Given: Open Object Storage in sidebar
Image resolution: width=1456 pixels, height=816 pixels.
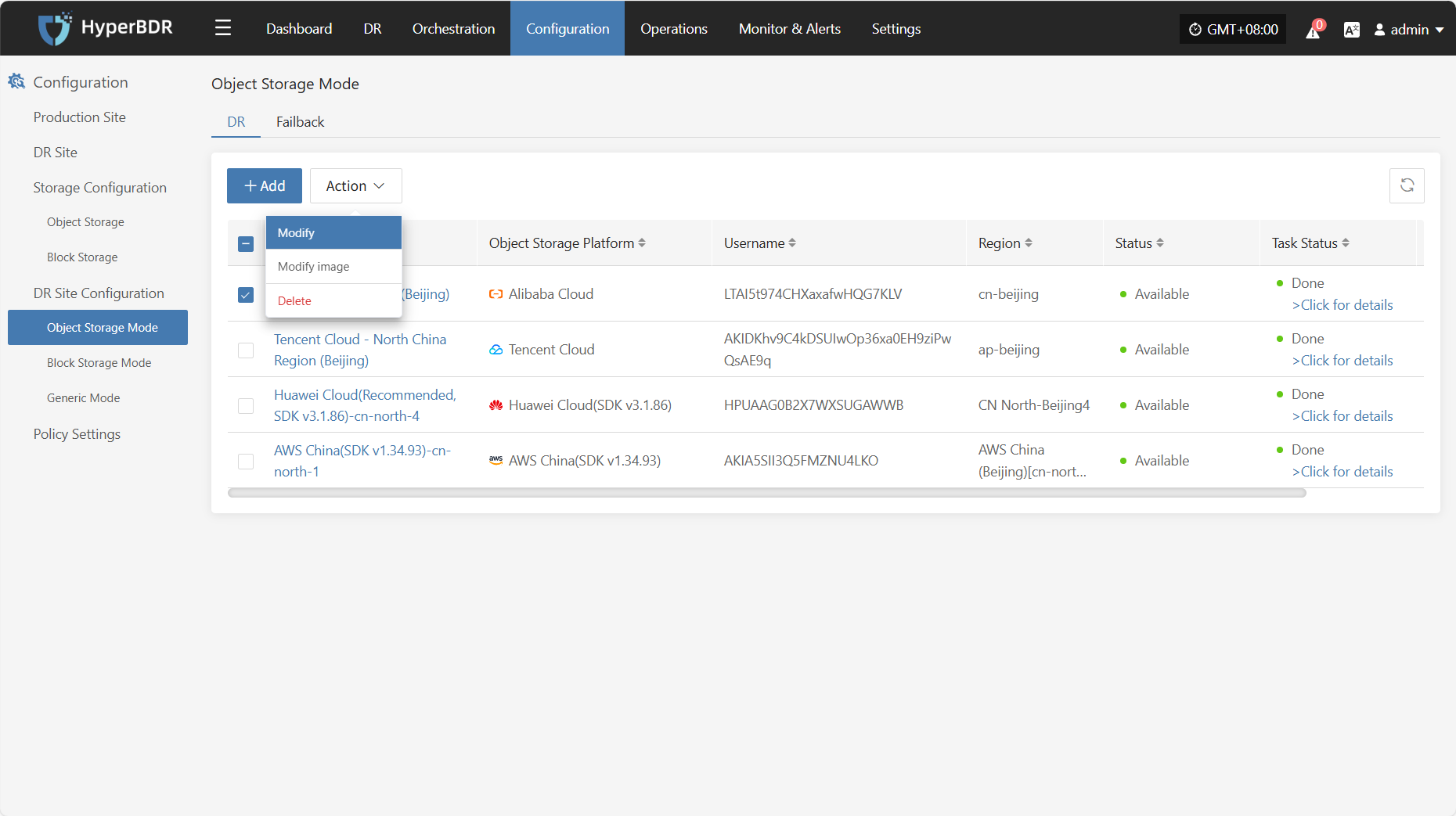Looking at the screenshot, I should (85, 222).
